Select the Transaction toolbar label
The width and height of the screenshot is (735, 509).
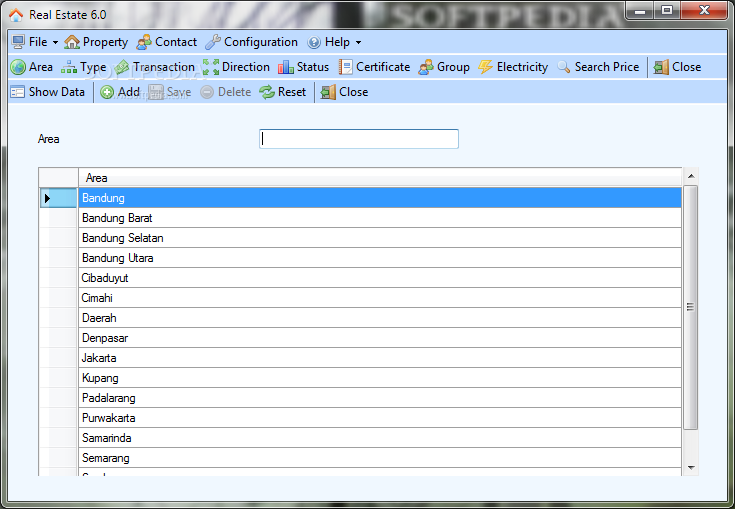coord(164,67)
